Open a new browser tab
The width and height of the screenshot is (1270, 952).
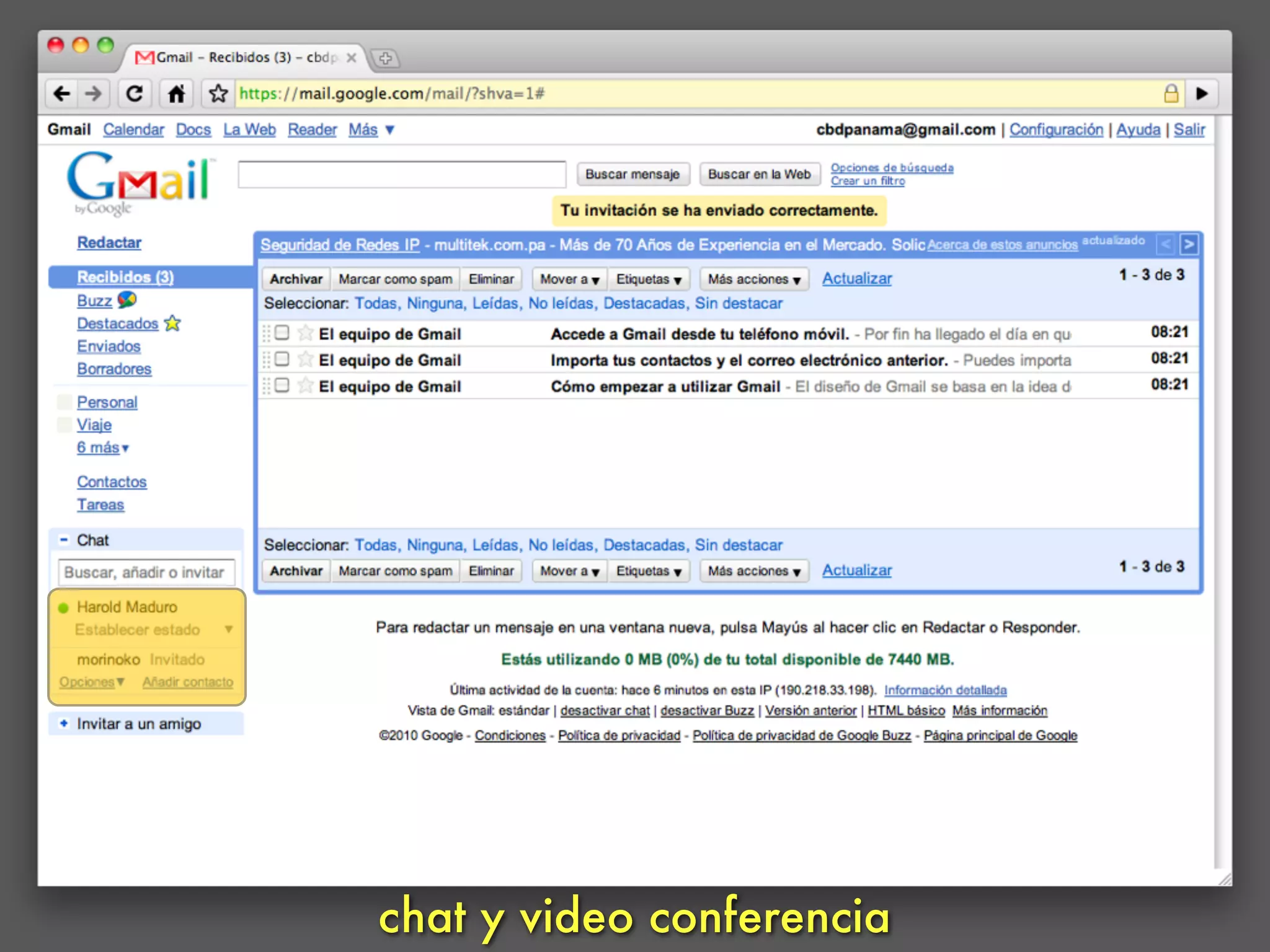pyautogui.click(x=385, y=59)
